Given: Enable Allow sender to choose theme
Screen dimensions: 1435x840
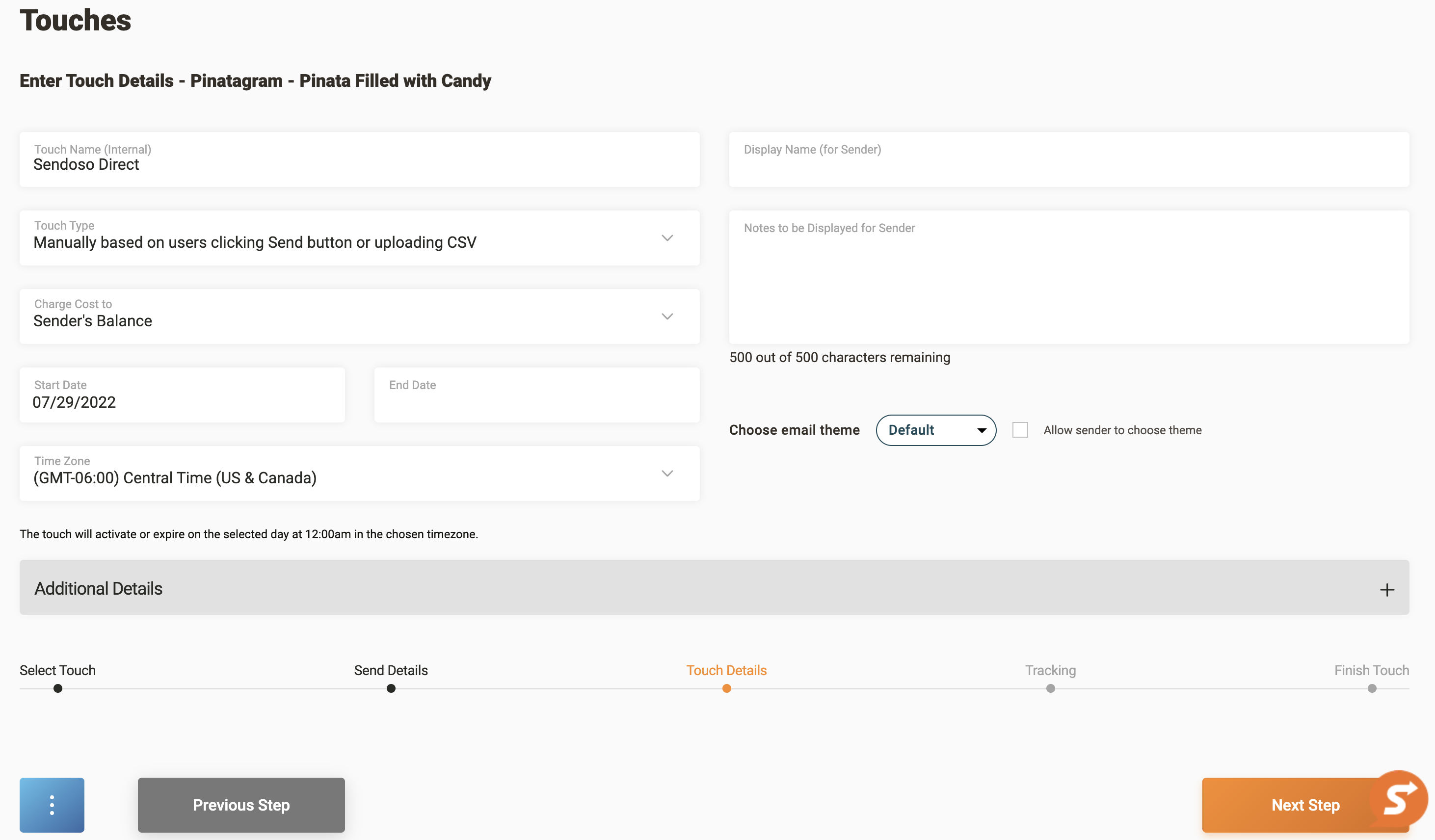Looking at the screenshot, I should tap(1020, 430).
